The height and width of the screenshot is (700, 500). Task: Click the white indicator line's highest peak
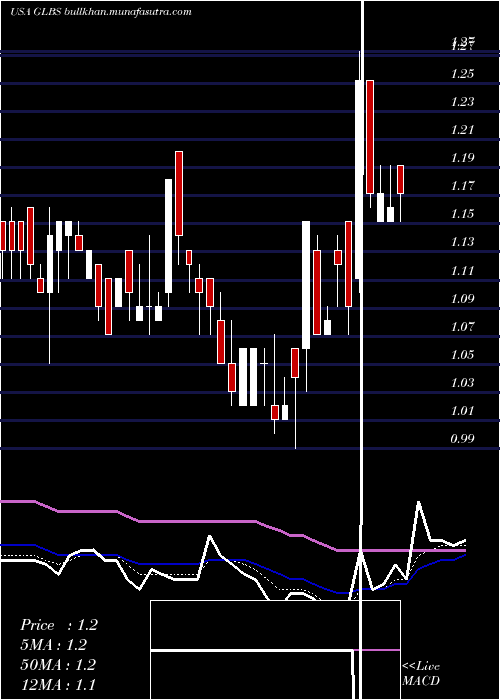419,503
